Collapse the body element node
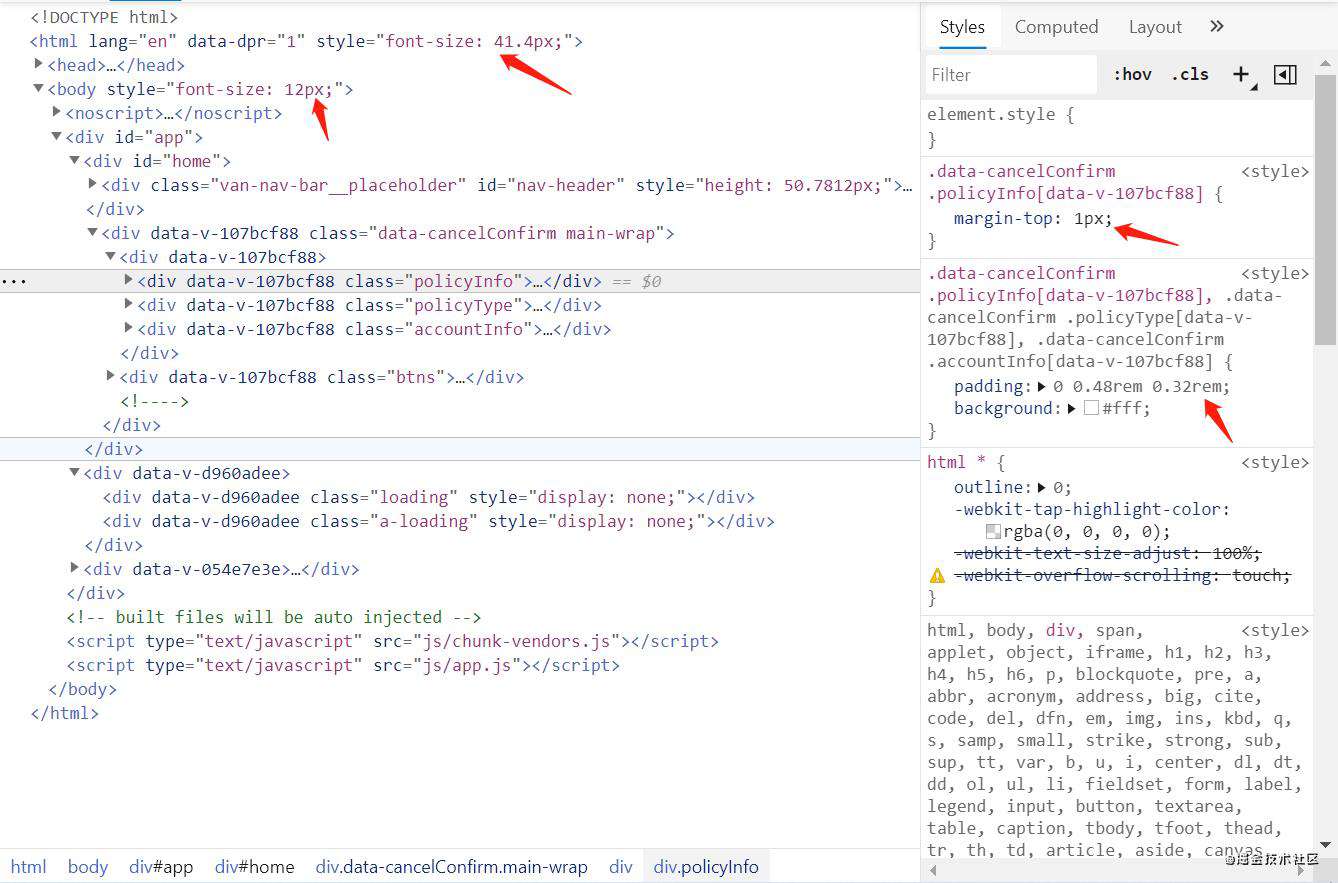The height and width of the screenshot is (883, 1338). (38, 88)
